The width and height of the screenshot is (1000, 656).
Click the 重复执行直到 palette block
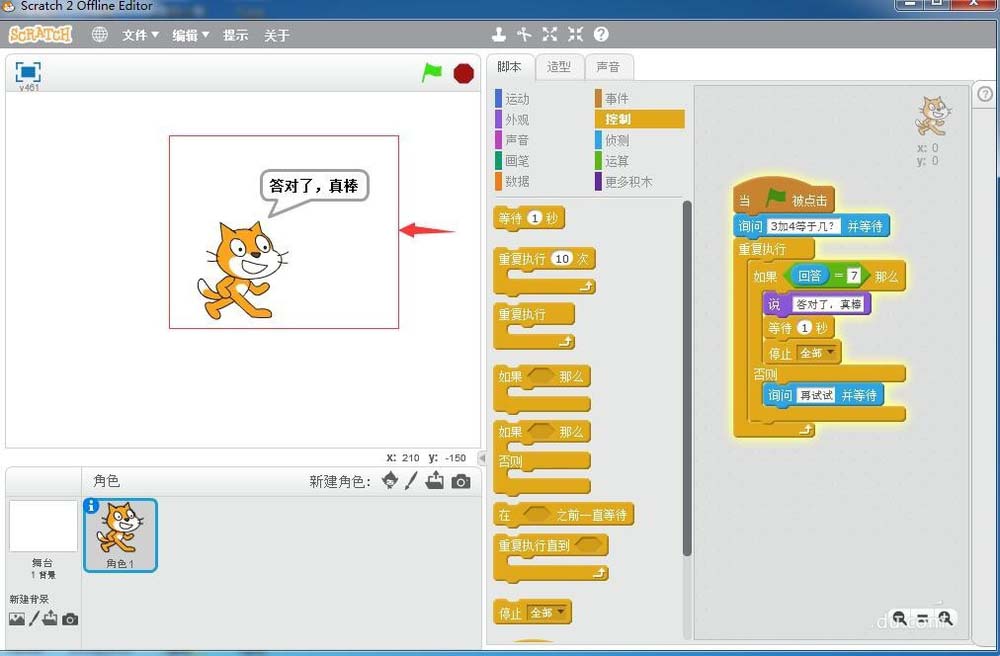pyautogui.click(x=550, y=558)
